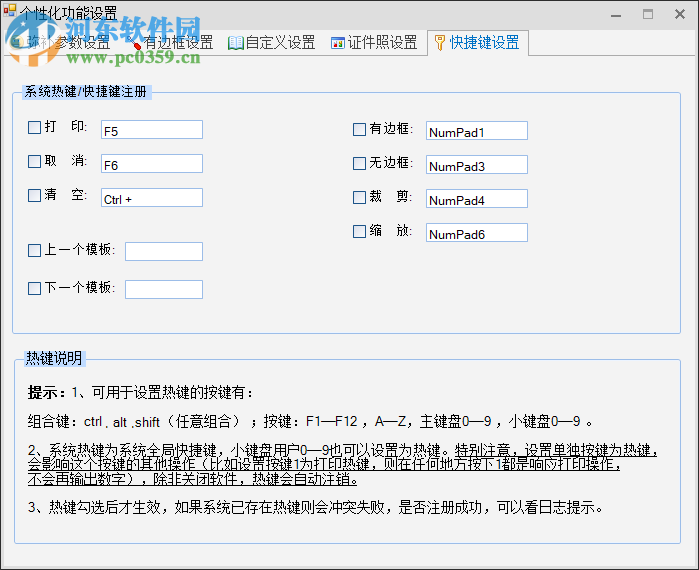Toggle the 下一个模板 checkbox

[34, 288]
